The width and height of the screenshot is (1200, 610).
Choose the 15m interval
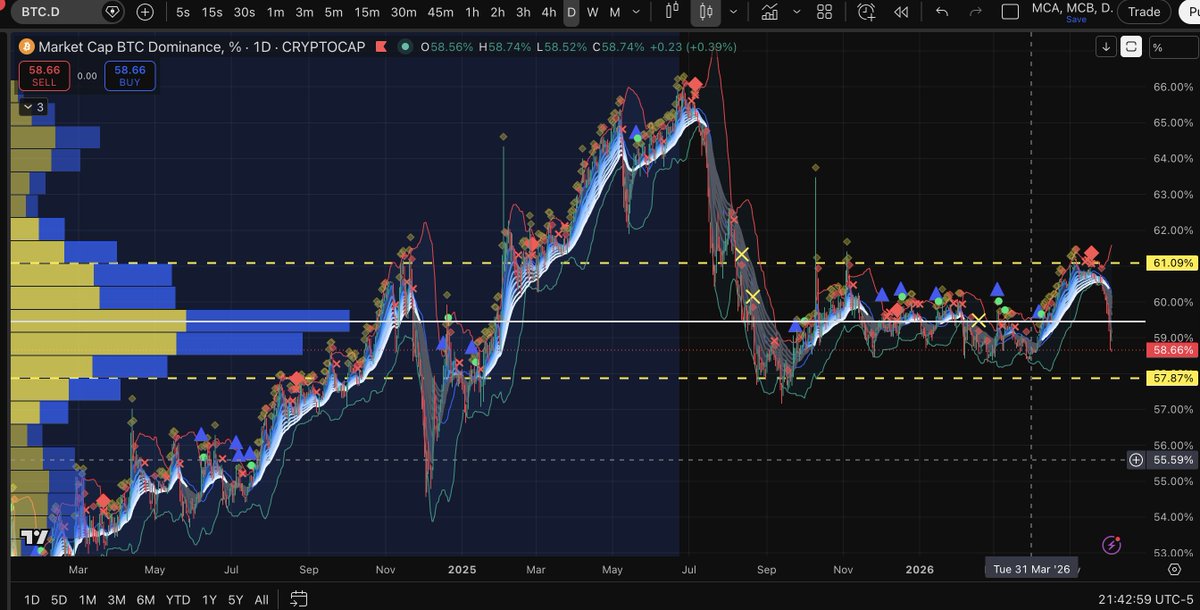[x=367, y=12]
